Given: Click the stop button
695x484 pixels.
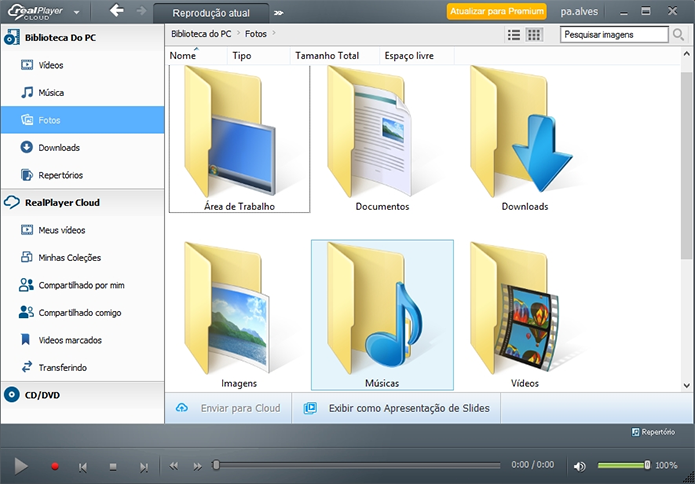Looking at the screenshot, I should [x=113, y=467].
